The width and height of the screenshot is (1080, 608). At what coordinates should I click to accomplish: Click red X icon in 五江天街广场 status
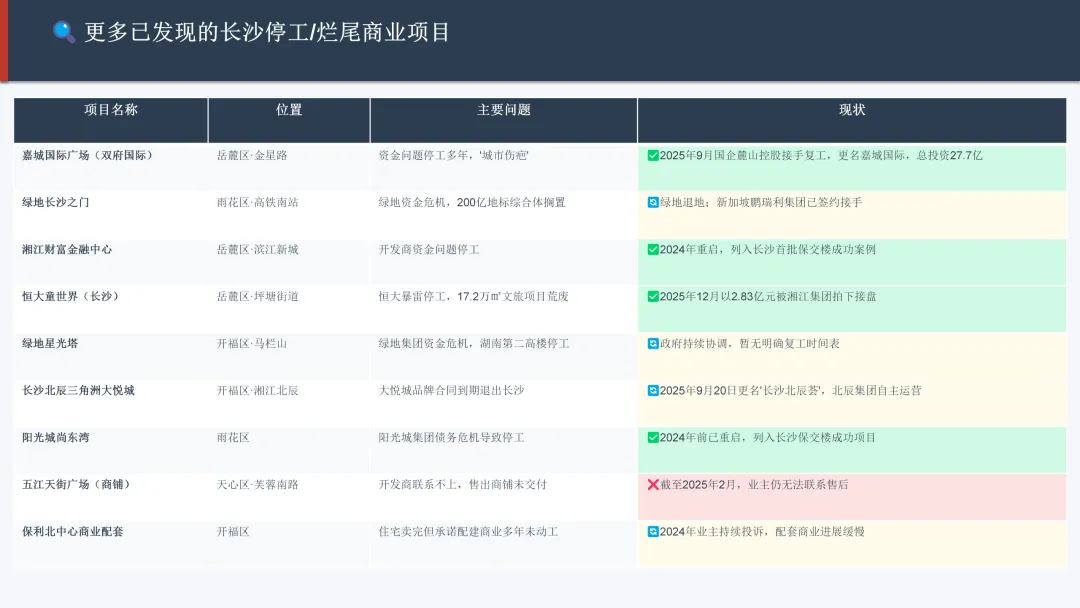click(x=653, y=485)
